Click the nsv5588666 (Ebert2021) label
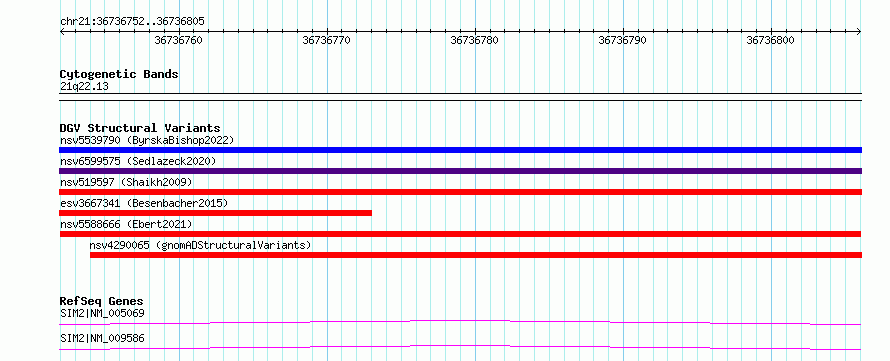The width and height of the screenshot is (890, 361). point(126,224)
